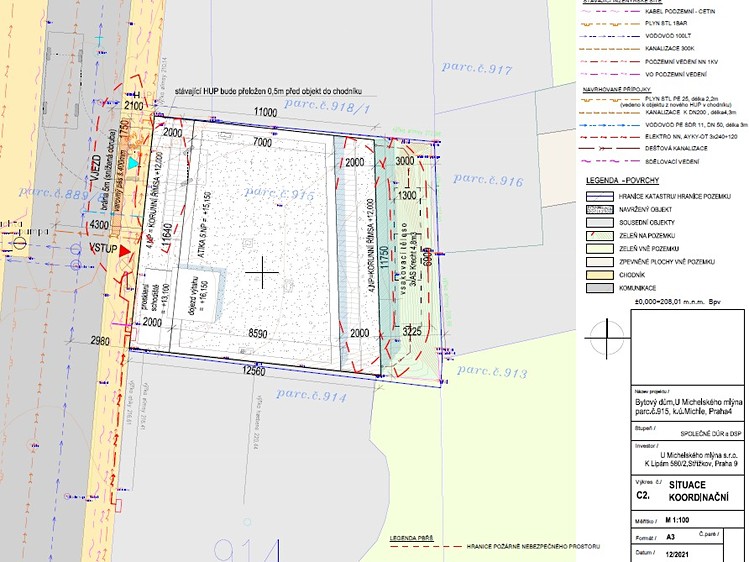Click legend entry DEŠŤOVÁ KANALIZACE
Viewport: 749px width, 562px height.
676,148
